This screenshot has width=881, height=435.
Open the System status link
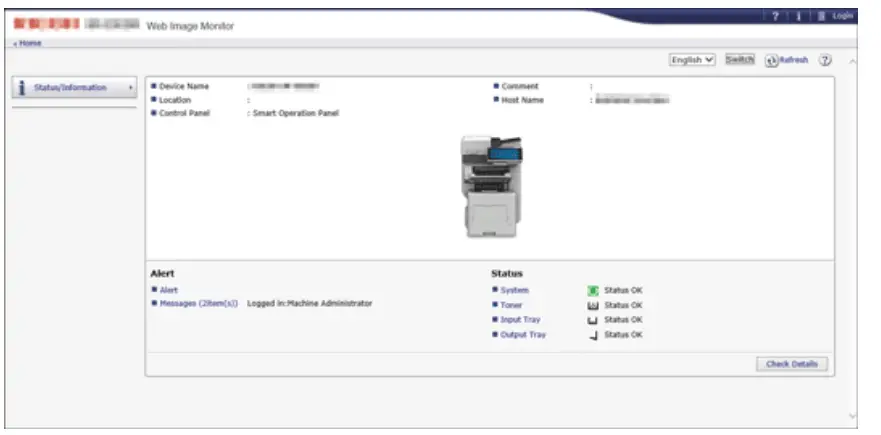coord(515,291)
